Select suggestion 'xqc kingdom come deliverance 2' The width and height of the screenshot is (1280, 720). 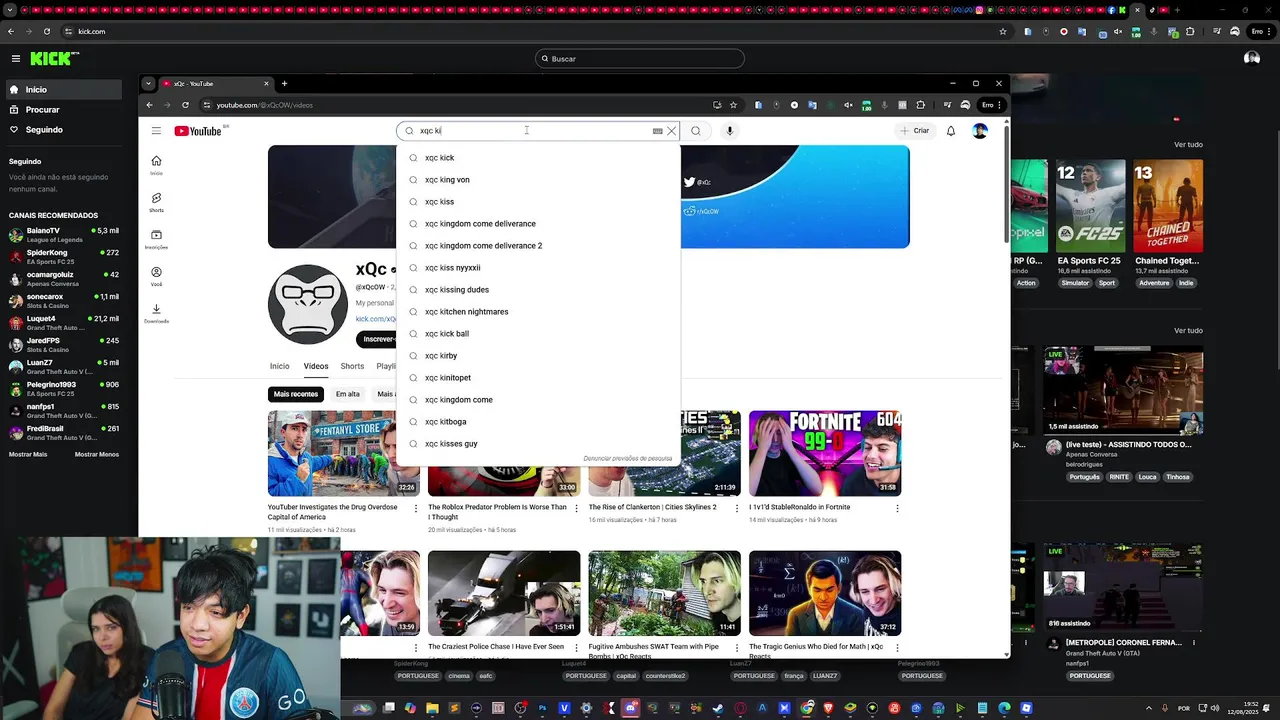point(538,246)
